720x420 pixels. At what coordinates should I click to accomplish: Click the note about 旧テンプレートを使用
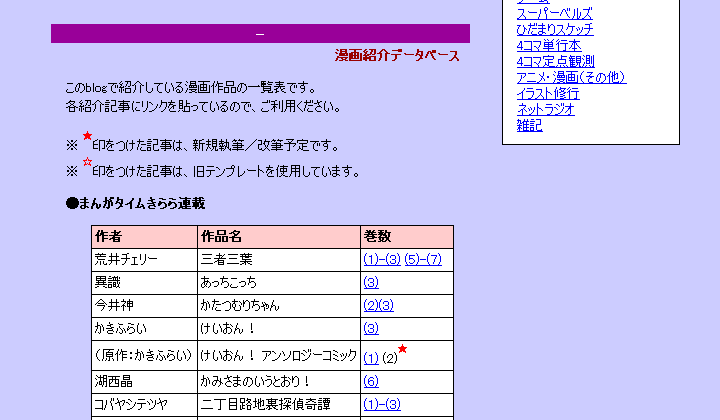click(213, 171)
